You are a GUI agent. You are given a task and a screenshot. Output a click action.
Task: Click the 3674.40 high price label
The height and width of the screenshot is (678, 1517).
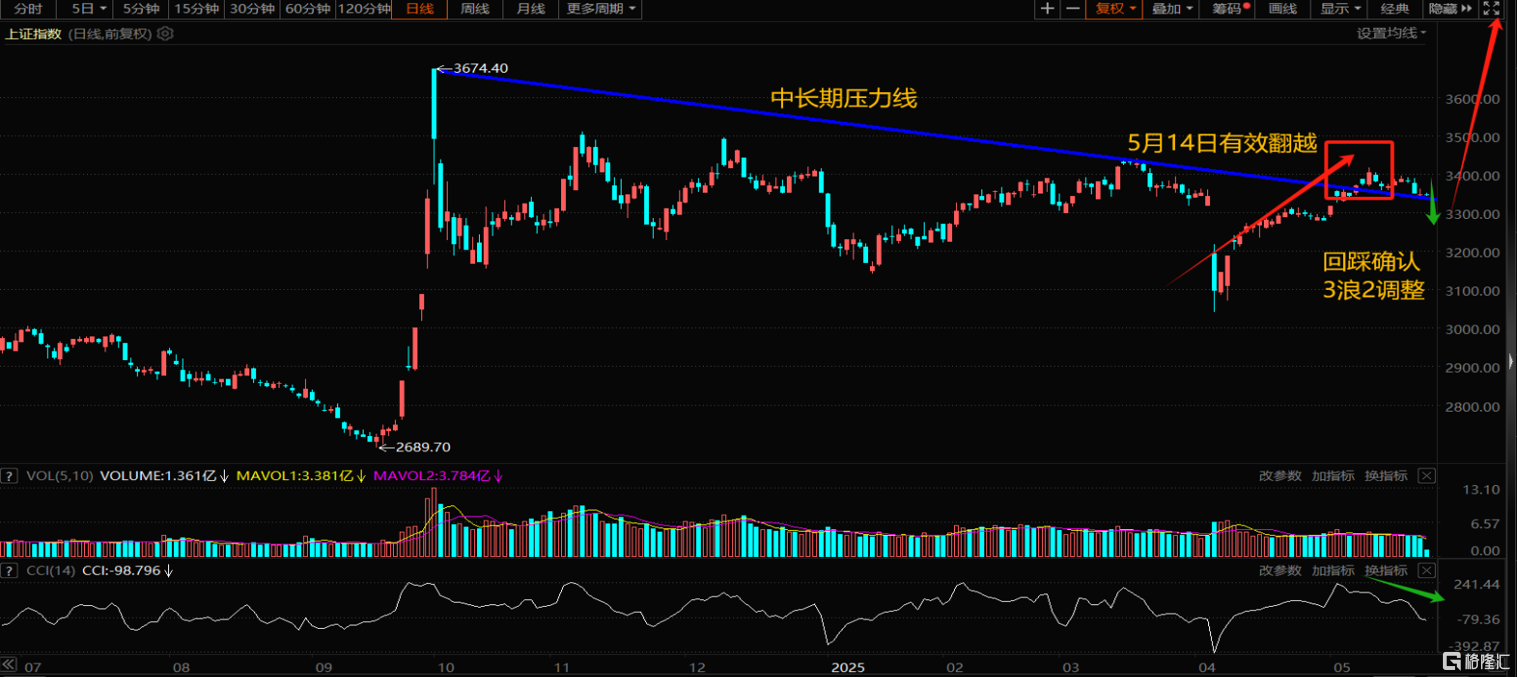(x=480, y=68)
